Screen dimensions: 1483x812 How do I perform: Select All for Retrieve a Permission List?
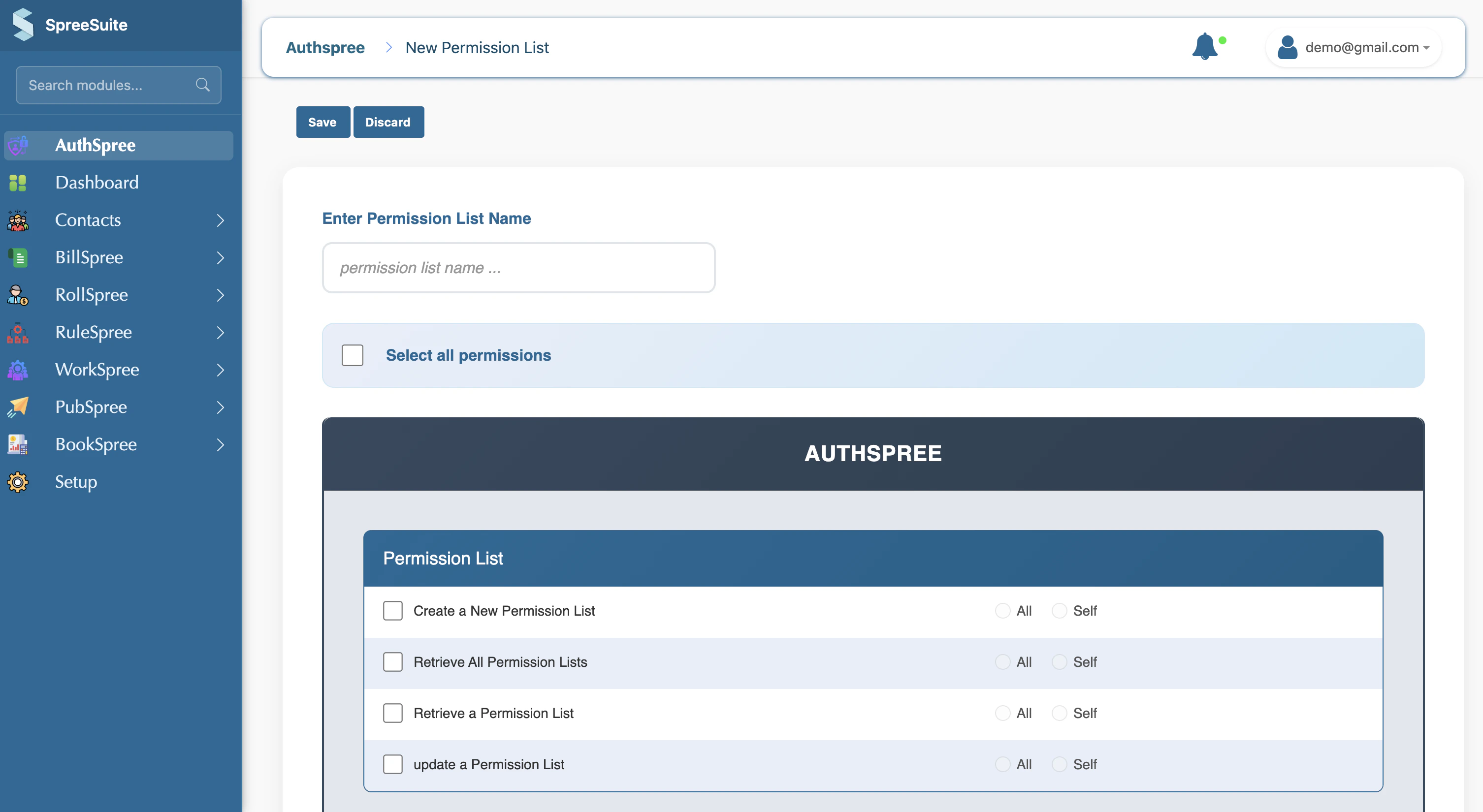point(1002,713)
